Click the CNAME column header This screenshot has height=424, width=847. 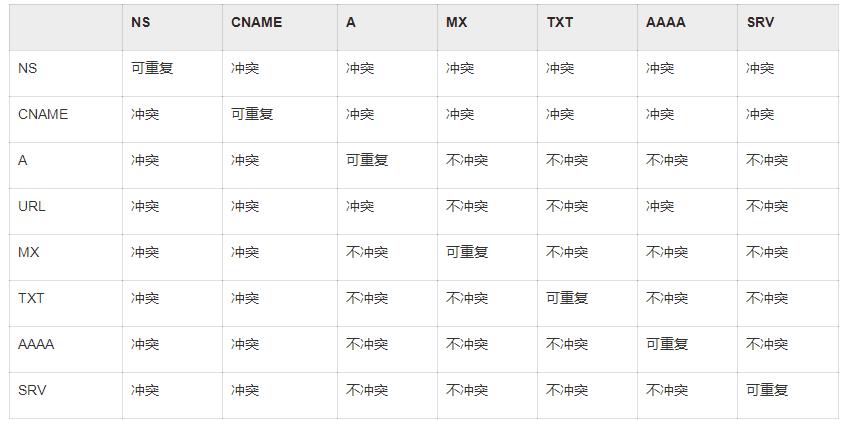[x=256, y=22]
